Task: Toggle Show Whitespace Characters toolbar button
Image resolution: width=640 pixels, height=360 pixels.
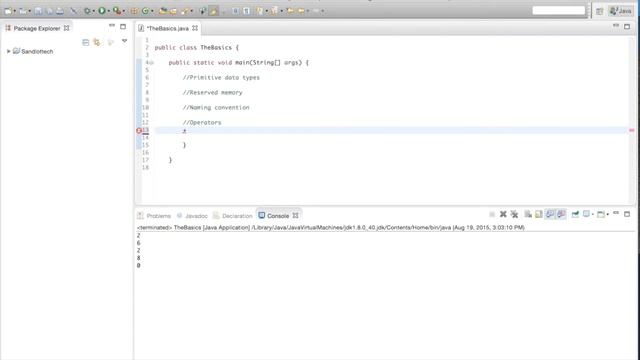Action: [x=247, y=11]
